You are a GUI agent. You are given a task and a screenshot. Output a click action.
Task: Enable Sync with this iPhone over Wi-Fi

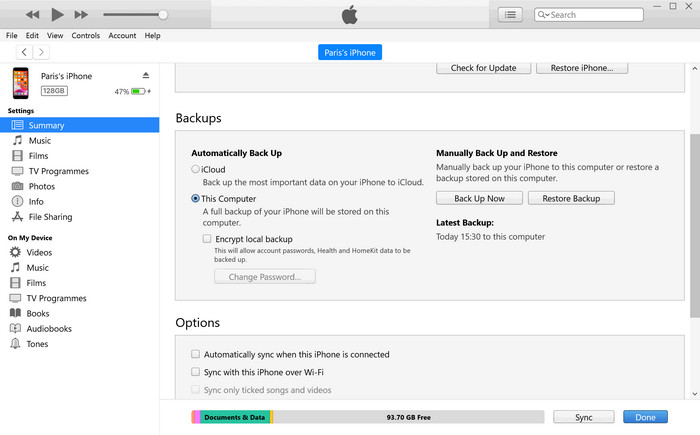195,372
